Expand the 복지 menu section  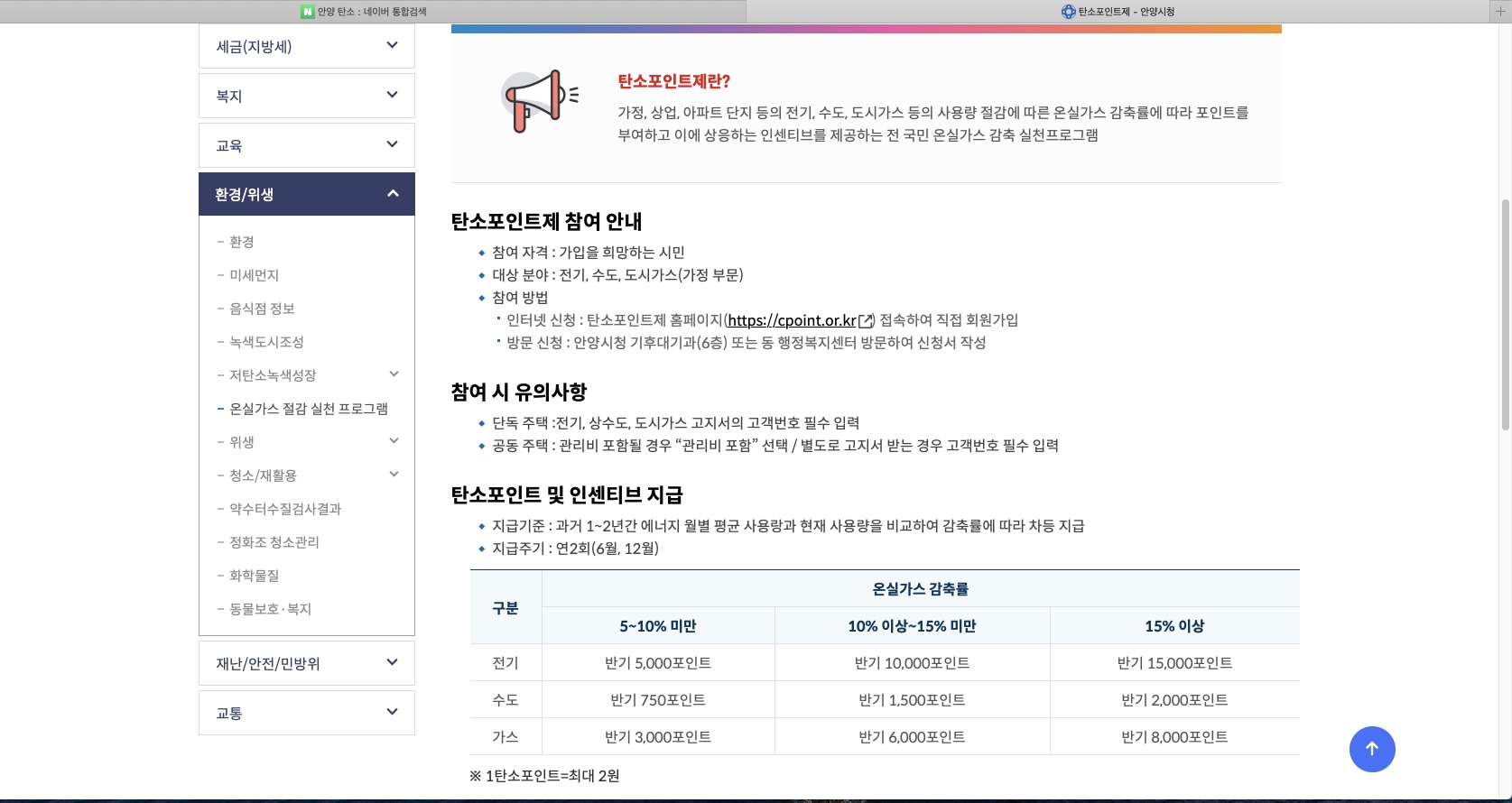click(307, 96)
